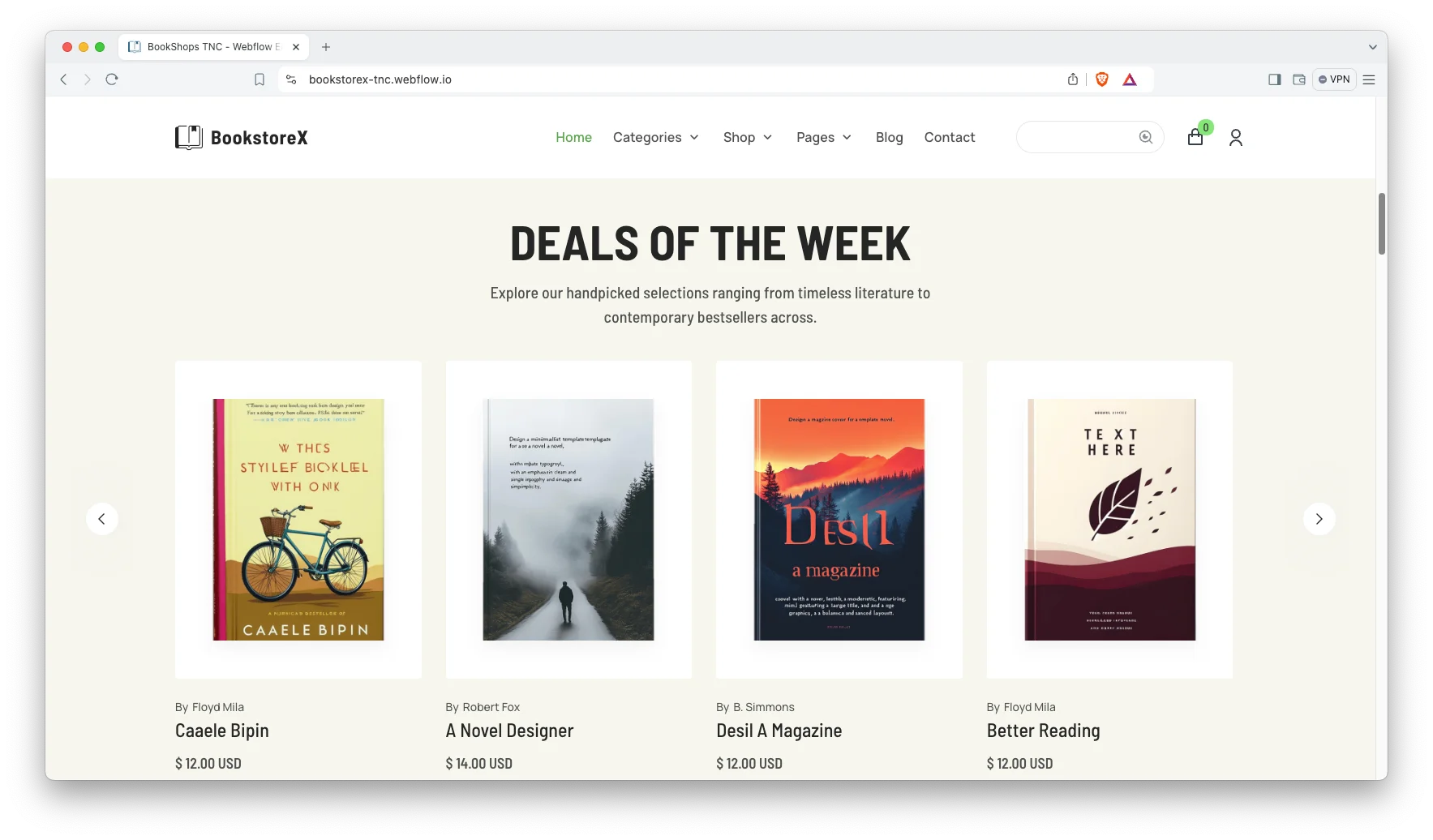Open the browser hamburger menu
Viewport: 1433px width, 840px height.
click(1369, 79)
